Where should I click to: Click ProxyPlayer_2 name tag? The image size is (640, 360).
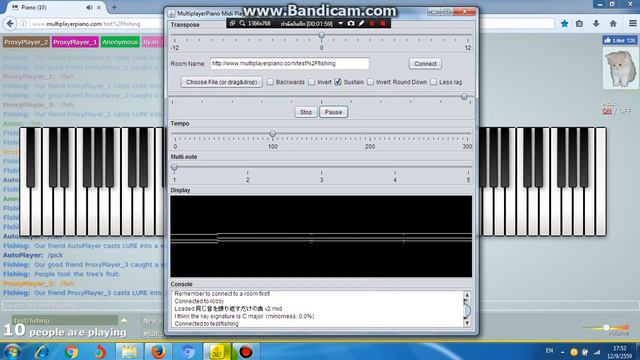click(x=26, y=42)
